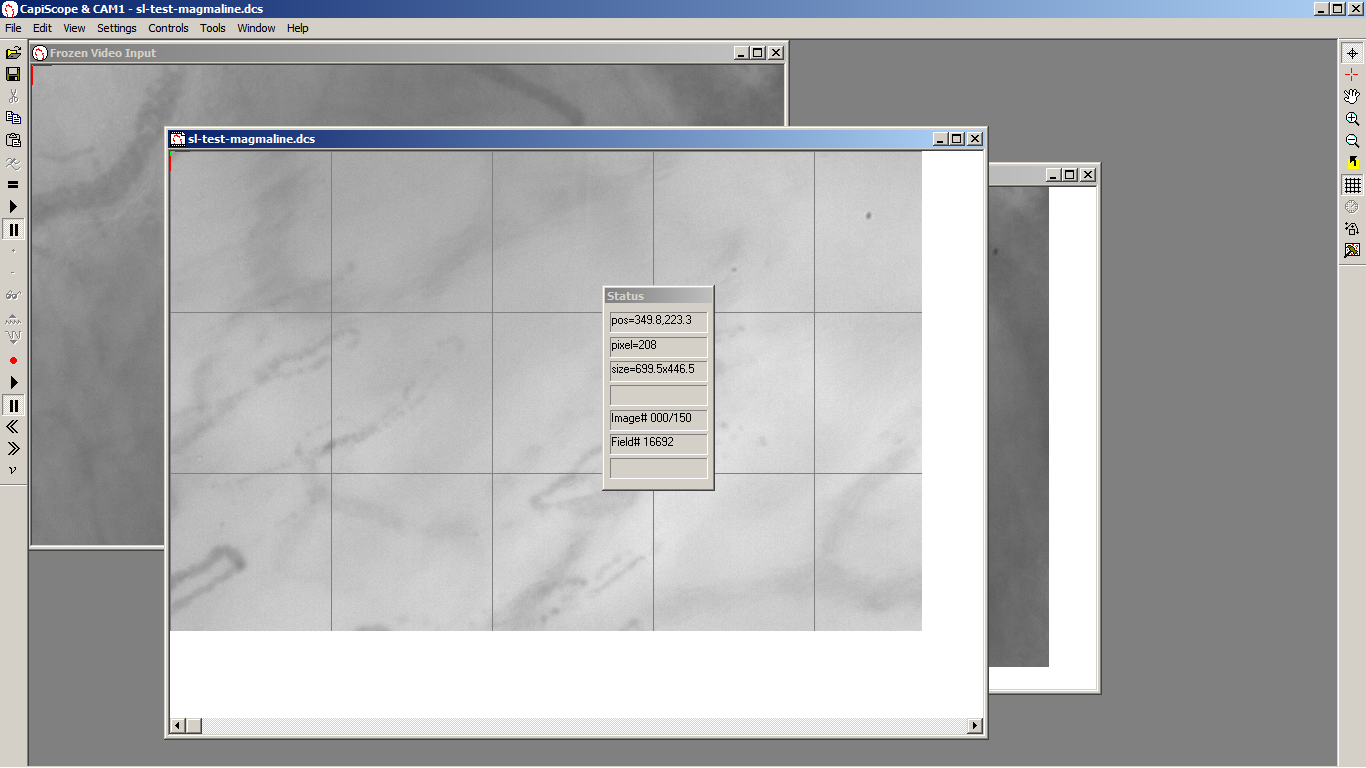Click the binoculars icon in the left toolbar
Screen dimensions: 1366x768
click(13, 295)
